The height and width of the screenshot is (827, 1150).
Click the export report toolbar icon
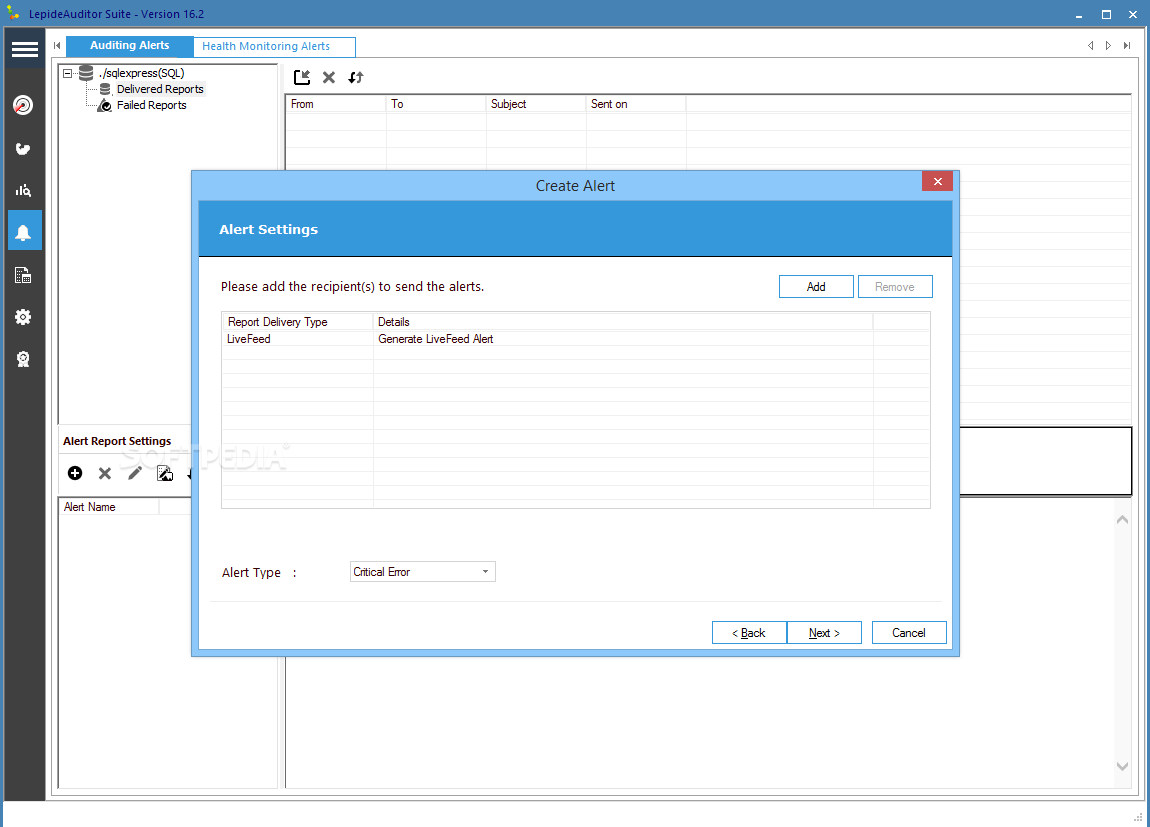pyautogui.click(x=301, y=77)
